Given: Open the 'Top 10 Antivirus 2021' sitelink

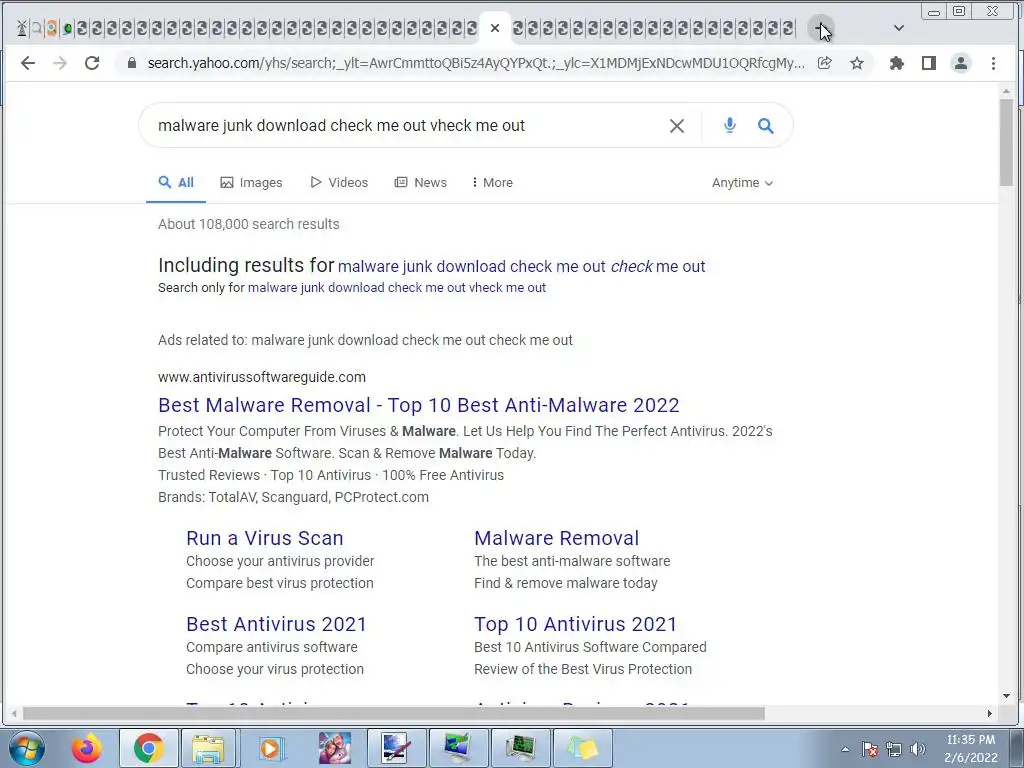Looking at the screenshot, I should point(575,624).
